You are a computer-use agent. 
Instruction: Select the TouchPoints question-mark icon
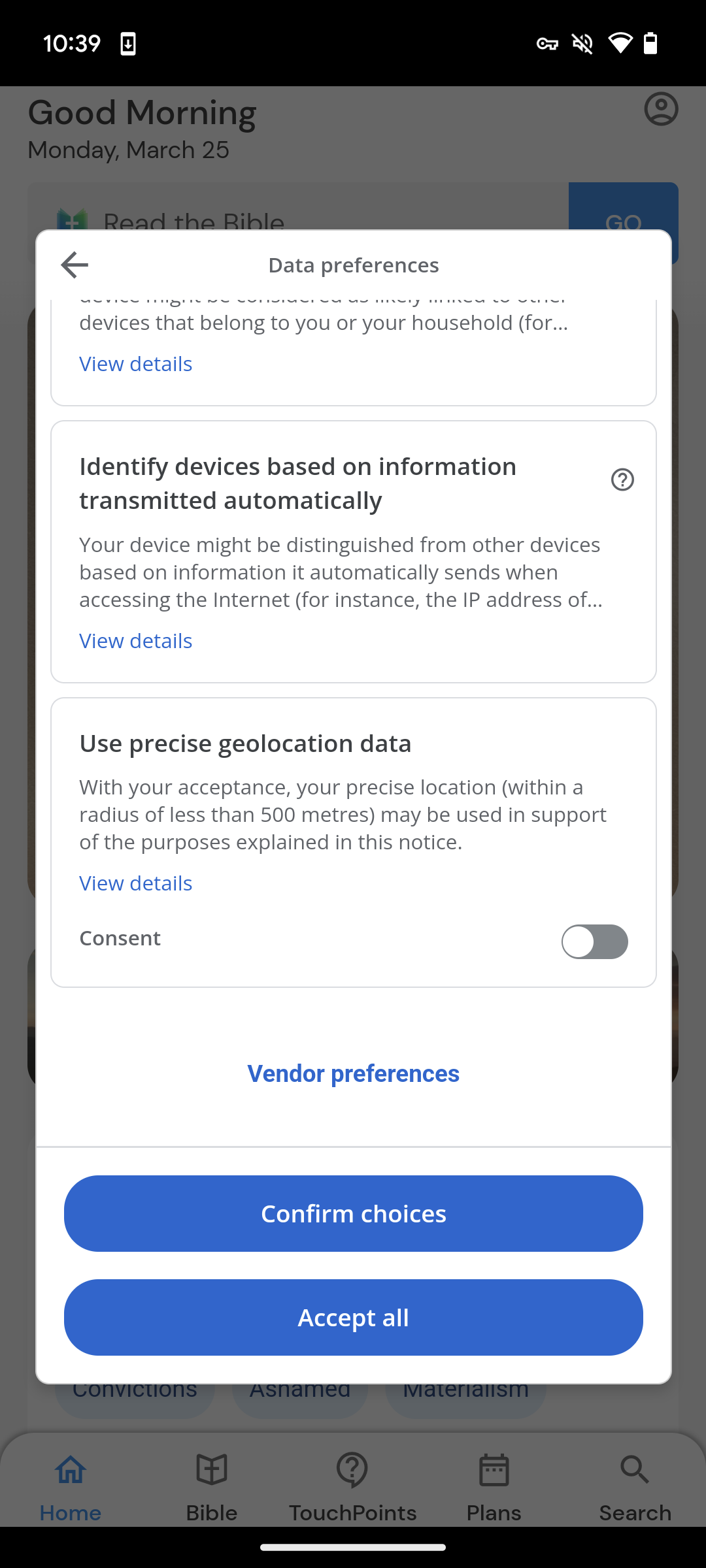coord(352,1470)
